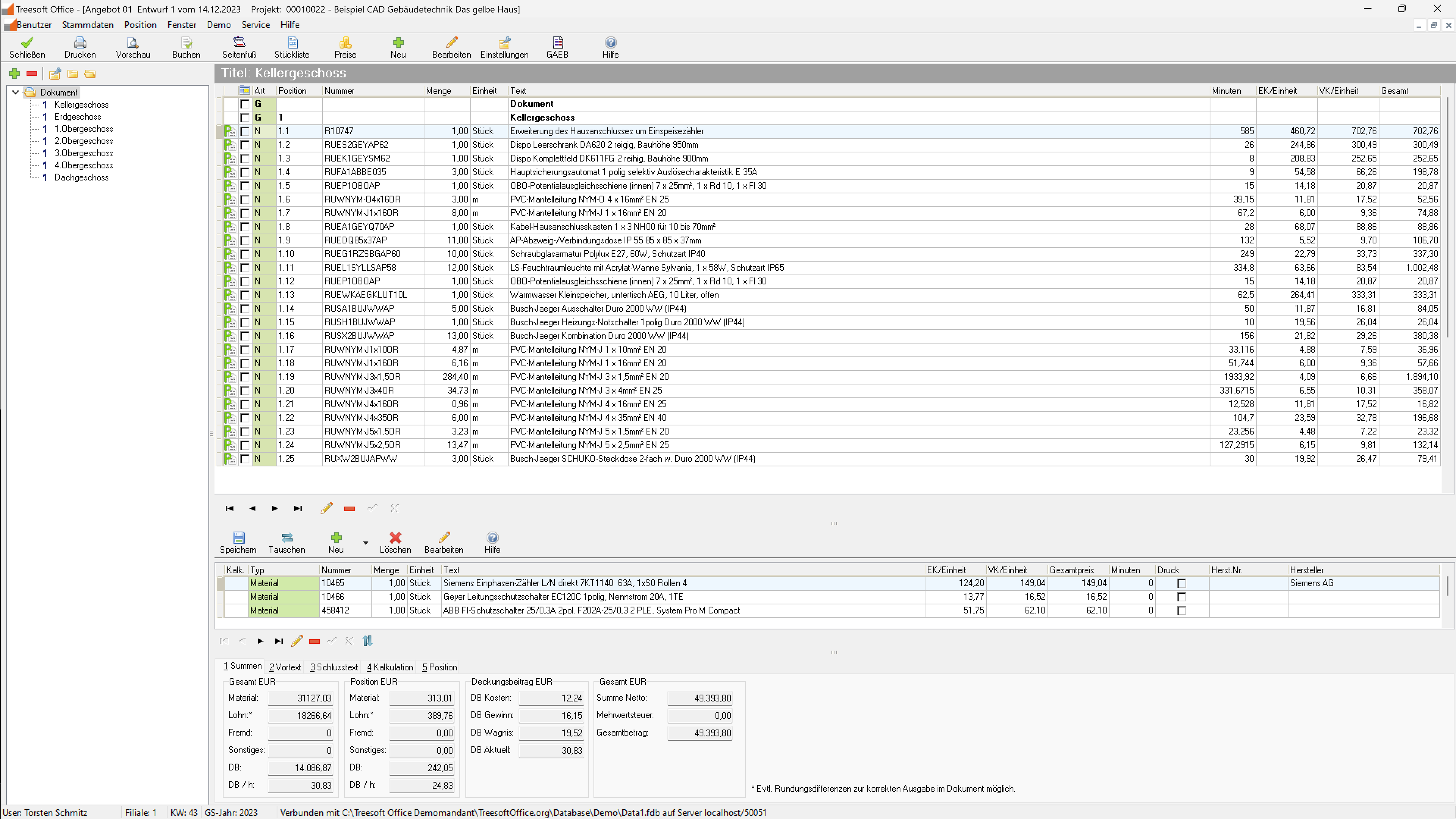Jump to last record in position navigator
The height and width of the screenshot is (819, 1456).
298,508
